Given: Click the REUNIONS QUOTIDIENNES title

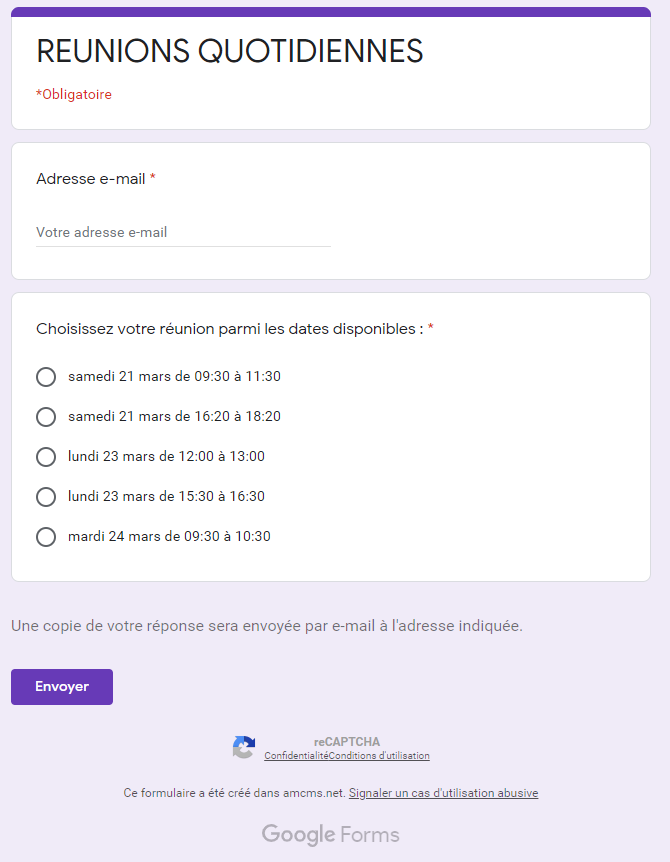Looking at the screenshot, I should click(230, 51).
